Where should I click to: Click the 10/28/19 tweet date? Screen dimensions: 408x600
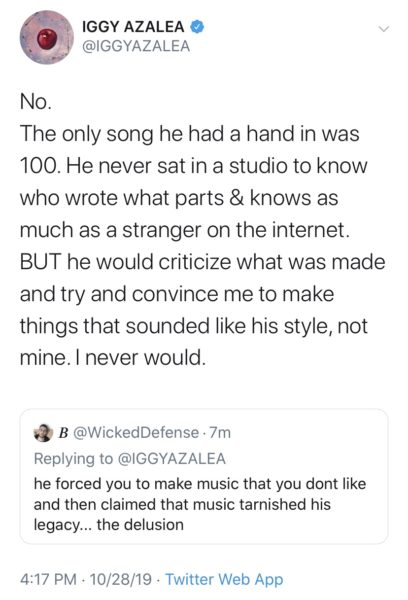click(120, 579)
